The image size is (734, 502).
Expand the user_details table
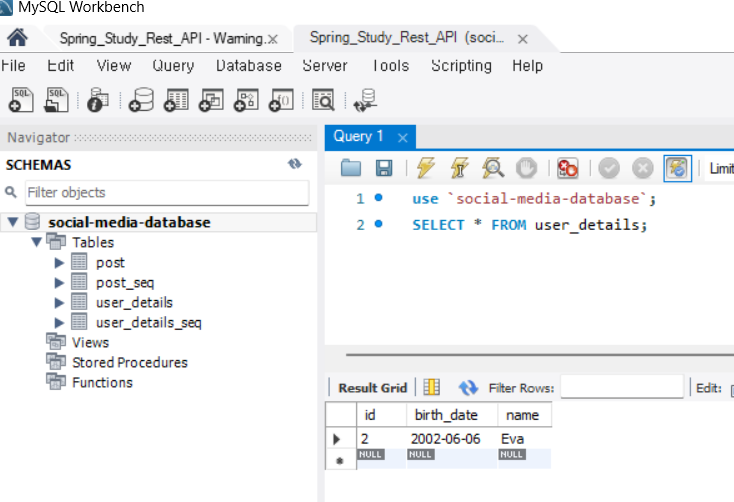click(59, 303)
